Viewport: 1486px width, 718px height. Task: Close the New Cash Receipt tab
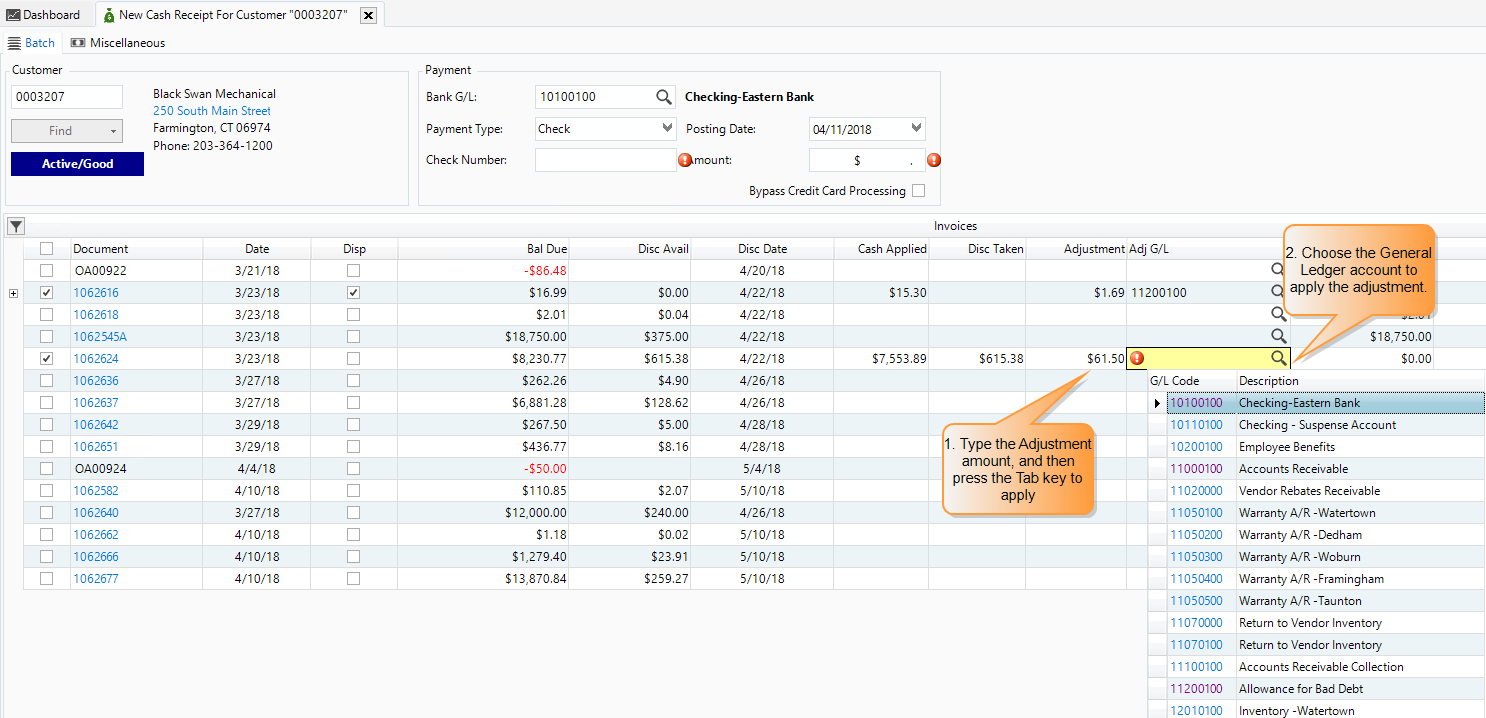368,15
